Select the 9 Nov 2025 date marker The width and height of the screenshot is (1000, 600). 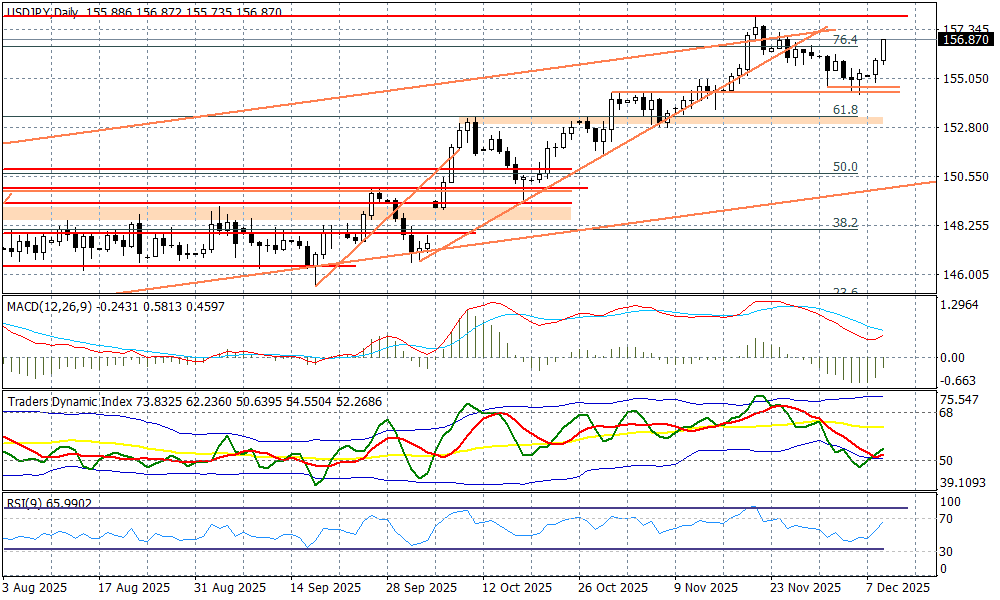tap(705, 587)
